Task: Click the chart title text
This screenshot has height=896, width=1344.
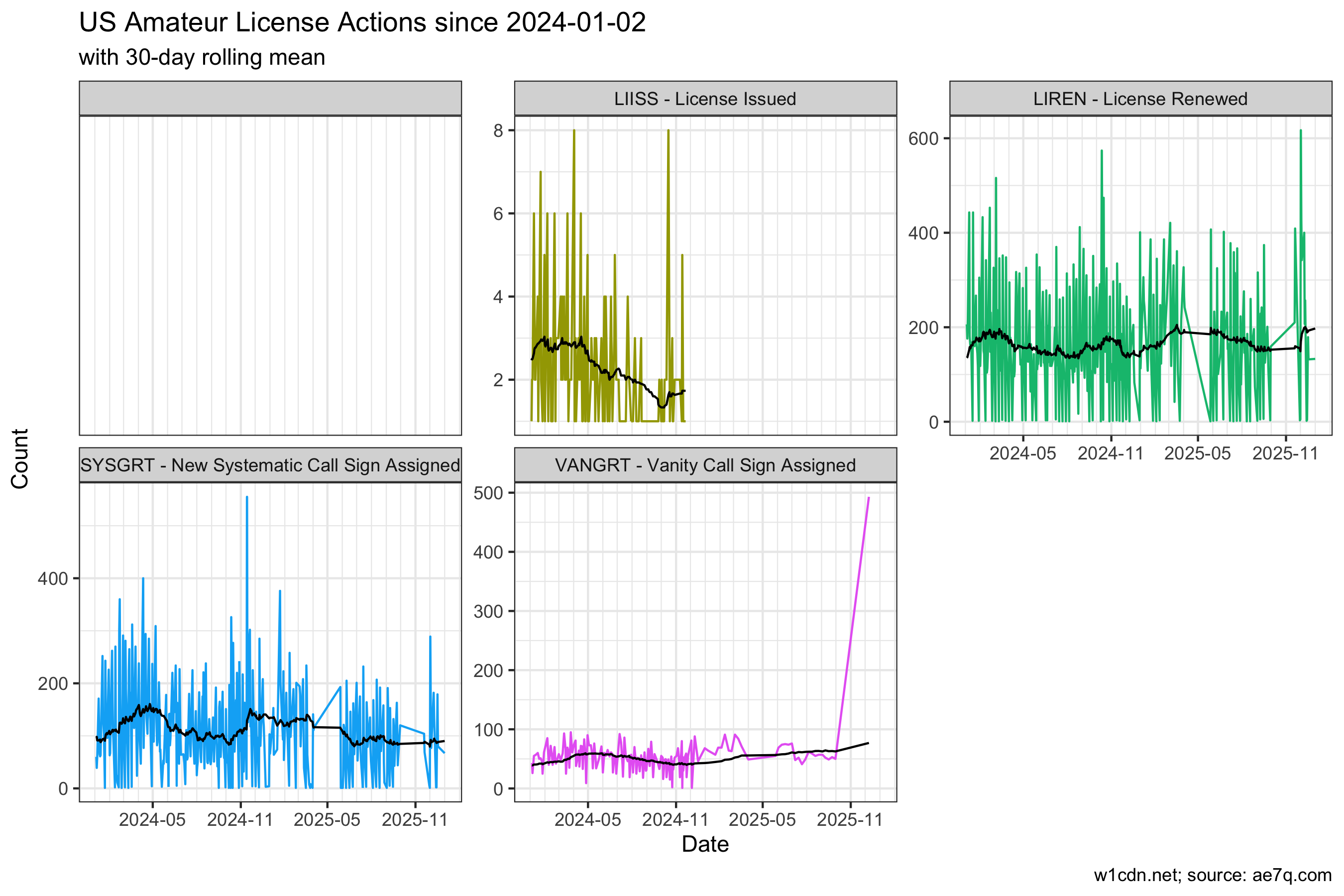Action: click(362, 23)
